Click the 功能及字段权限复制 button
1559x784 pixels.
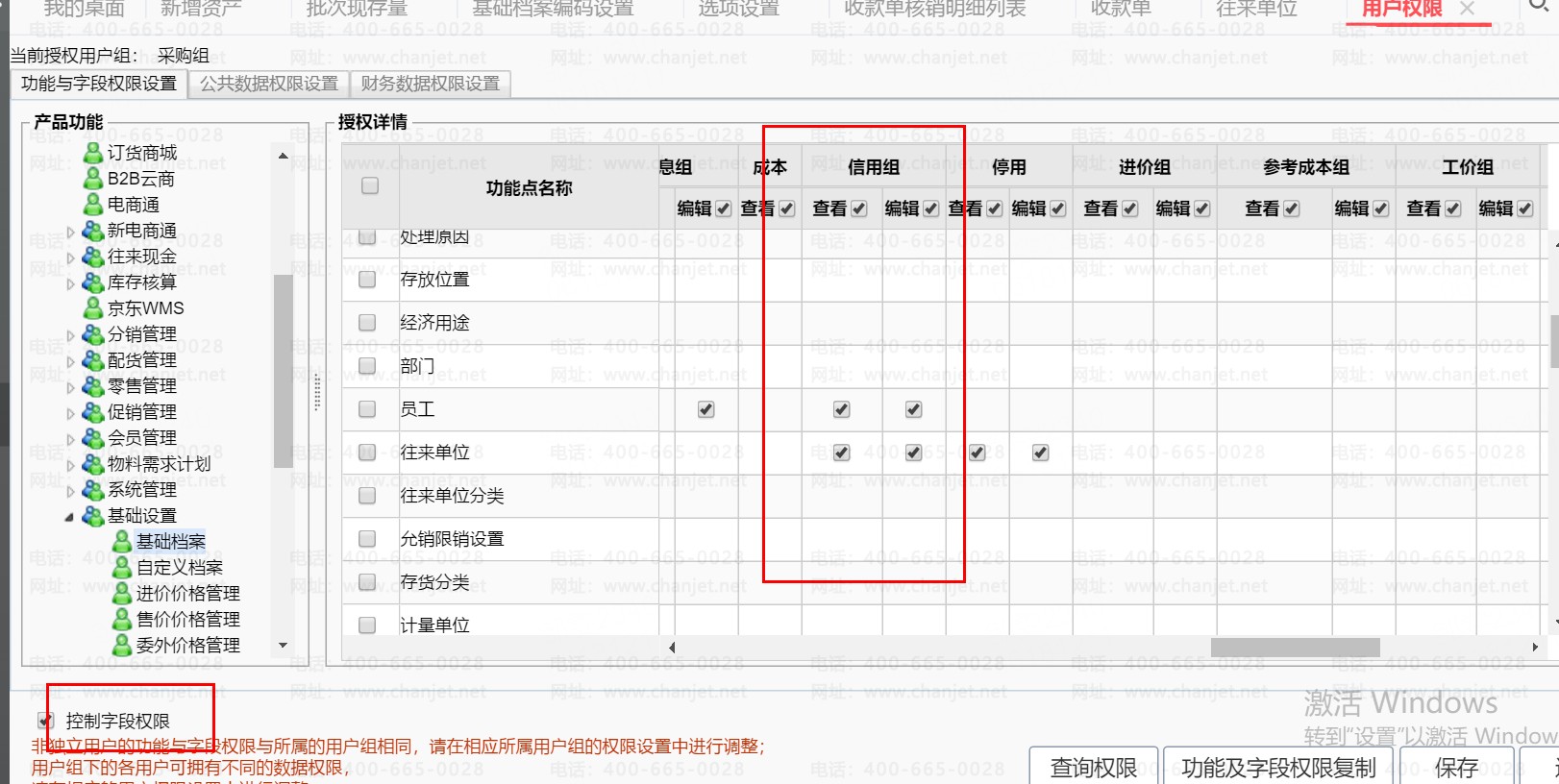coord(1278,768)
